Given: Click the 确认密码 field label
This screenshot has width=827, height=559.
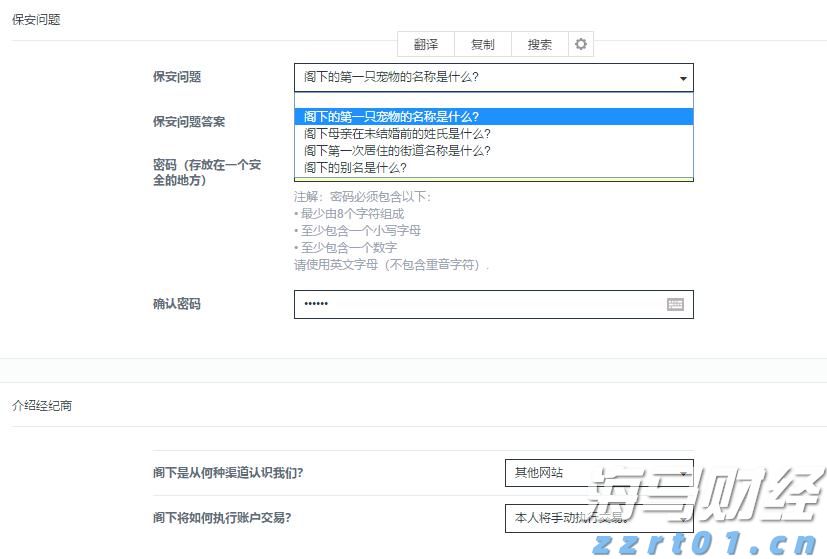Looking at the screenshot, I should coord(177,304).
